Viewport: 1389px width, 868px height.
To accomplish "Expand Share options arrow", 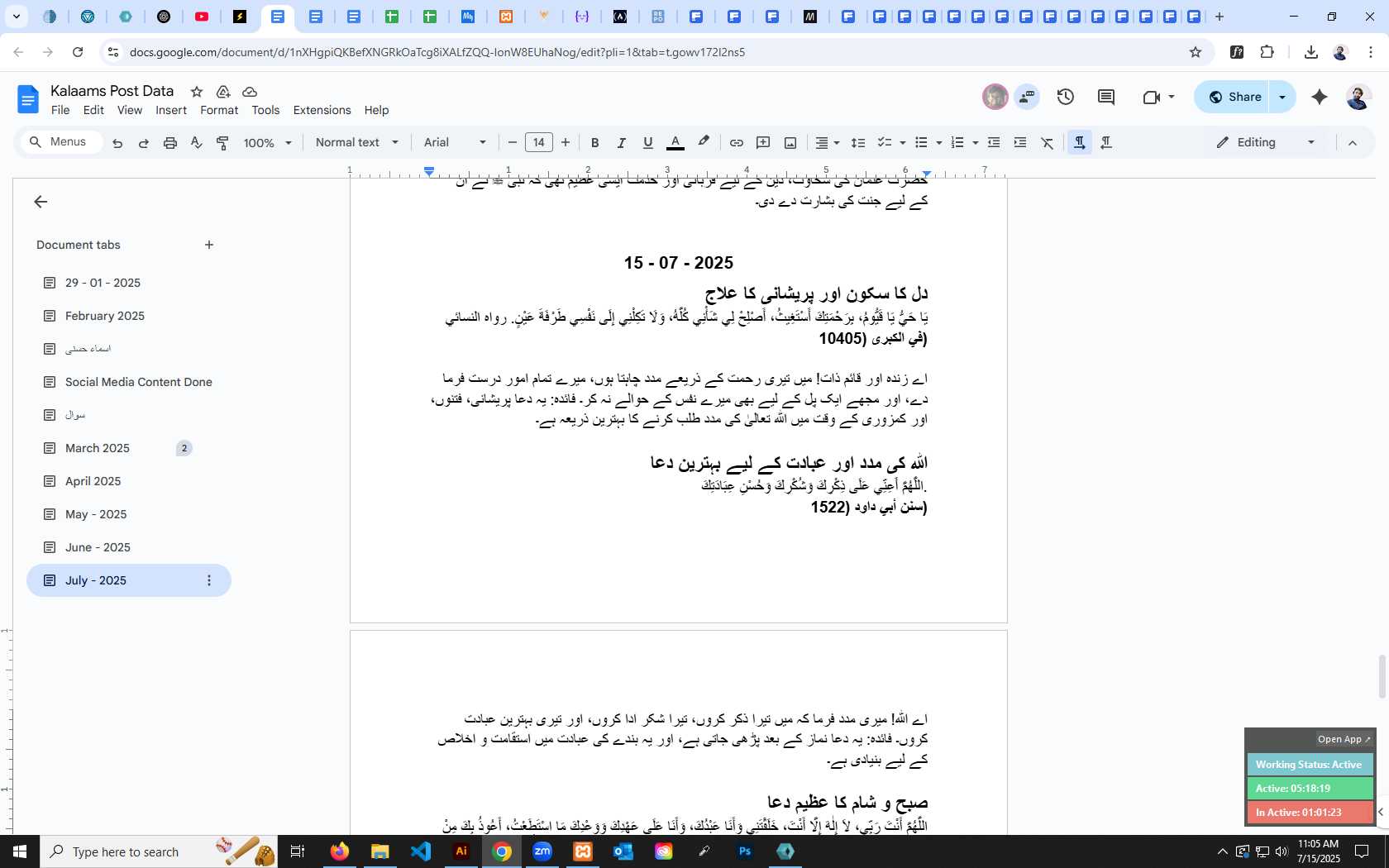I will pyautogui.click(x=1282, y=97).
